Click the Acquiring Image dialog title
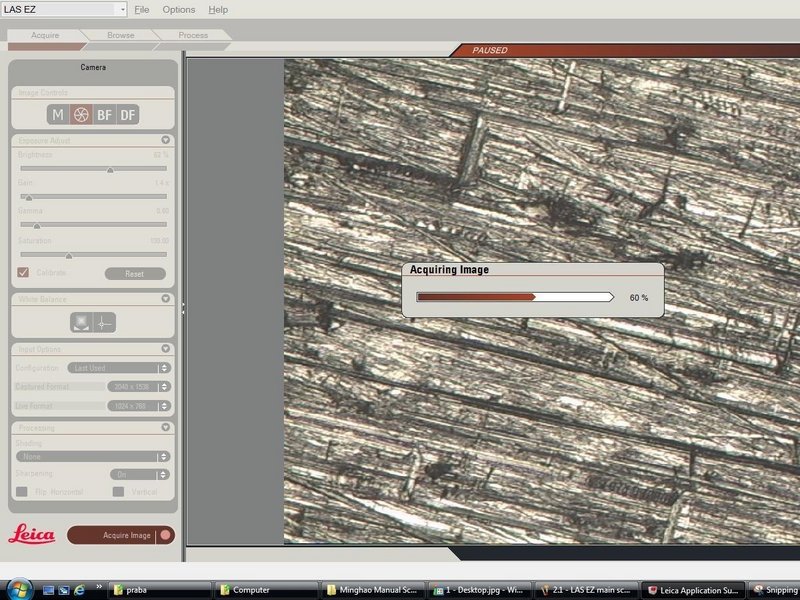 pyautogui.click(x=449, y=269)
